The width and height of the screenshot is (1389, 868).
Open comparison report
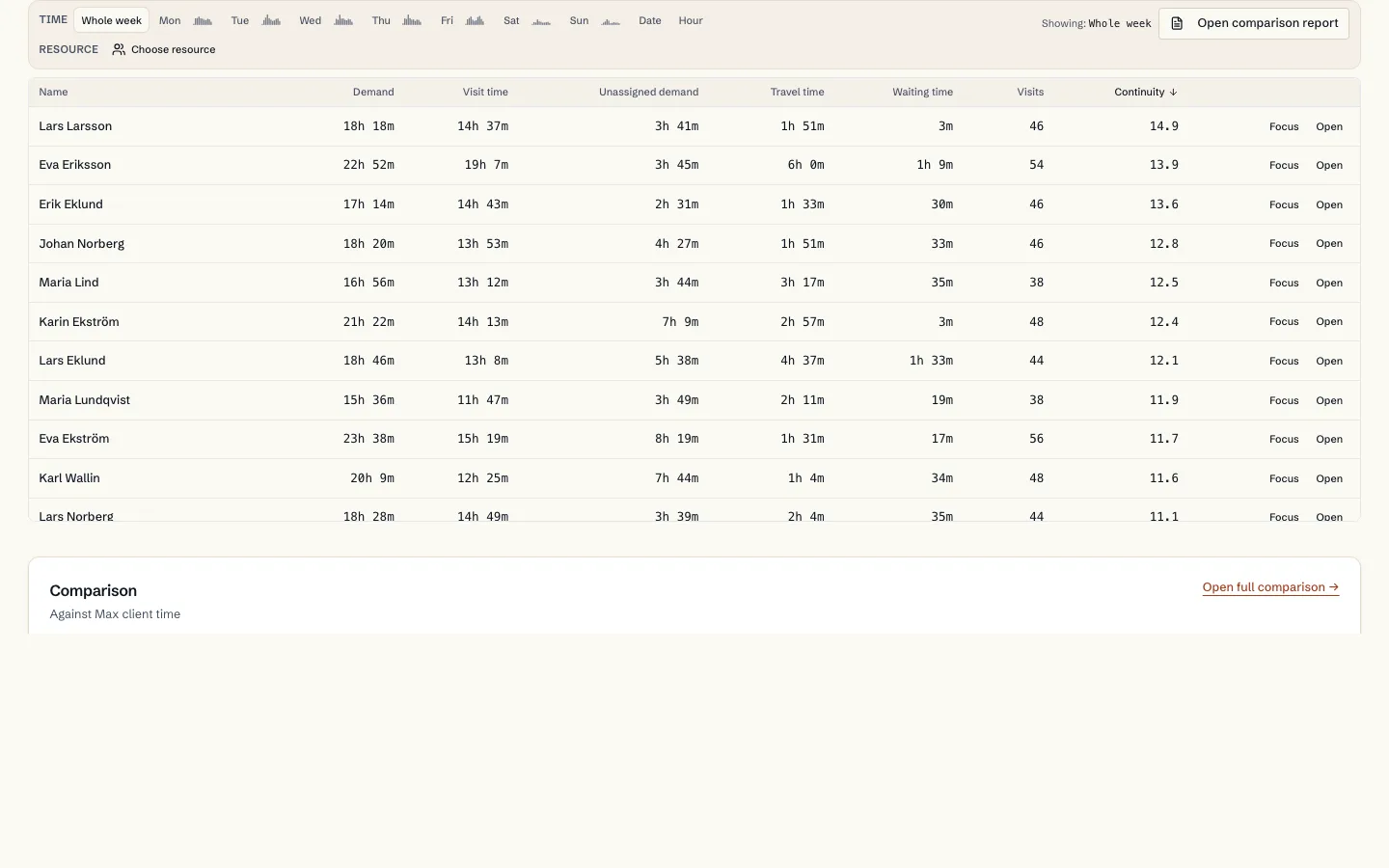point(1254,23)
